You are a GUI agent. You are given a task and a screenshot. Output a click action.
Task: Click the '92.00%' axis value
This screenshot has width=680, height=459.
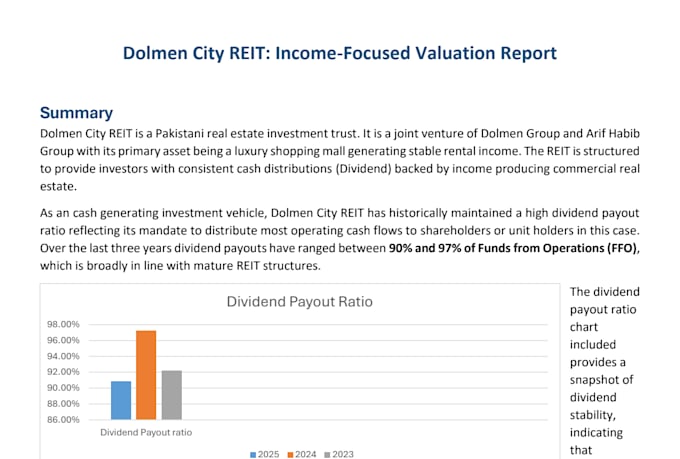click(63, 372)
